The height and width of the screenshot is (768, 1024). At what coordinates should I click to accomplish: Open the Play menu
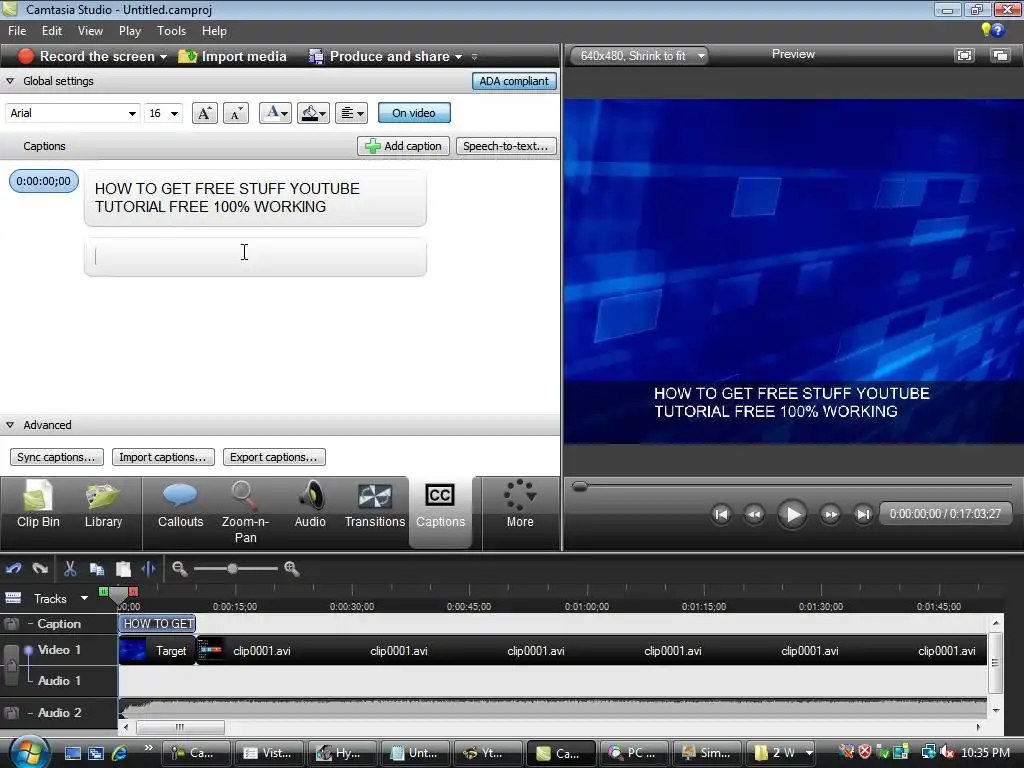click(x=129, y=31)
